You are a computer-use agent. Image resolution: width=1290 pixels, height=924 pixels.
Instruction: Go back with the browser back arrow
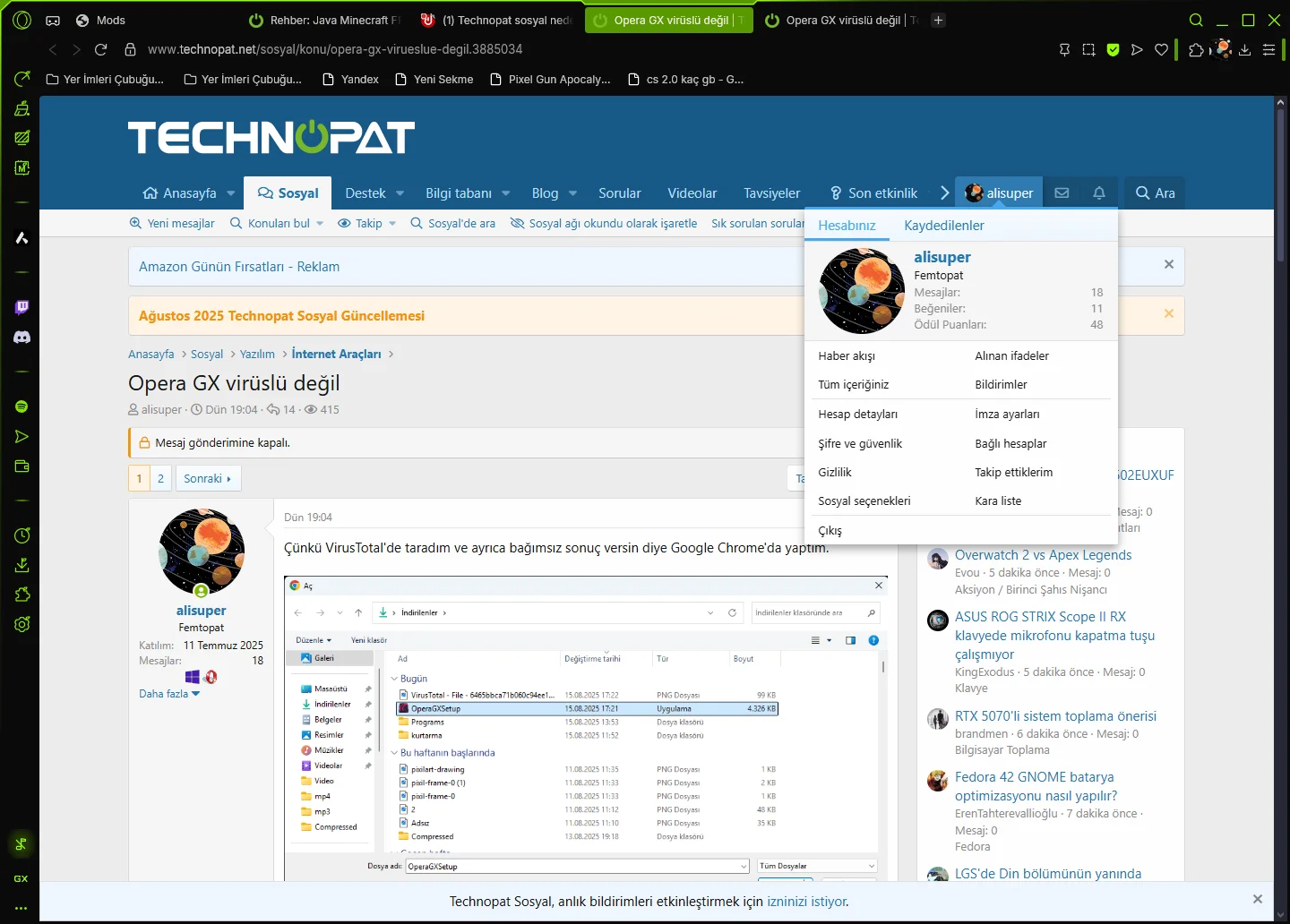[x=53, y=49]
